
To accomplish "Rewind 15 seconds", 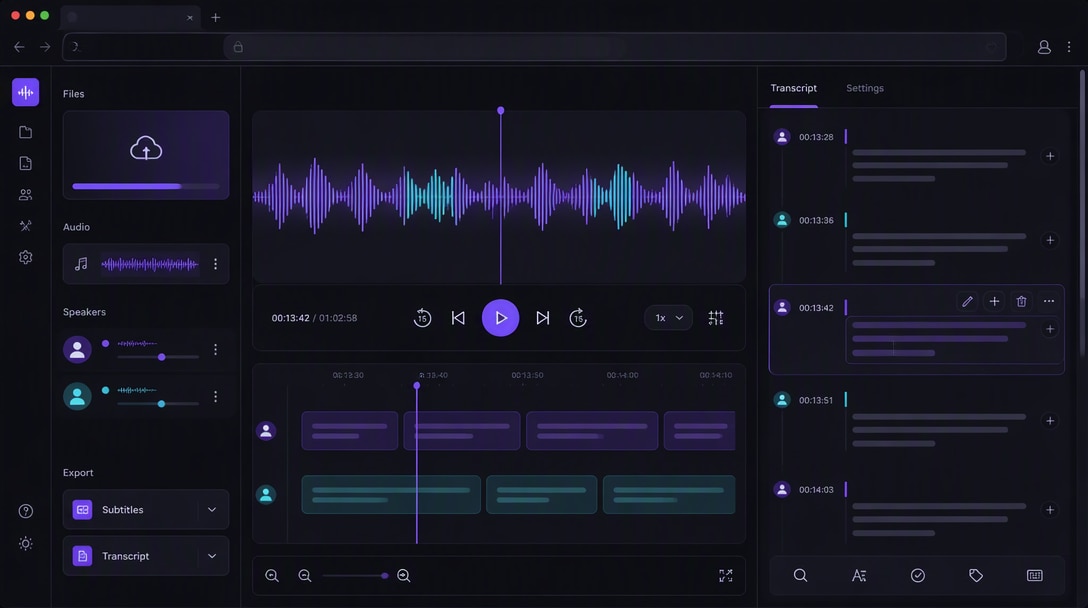I will coord(422,318).
